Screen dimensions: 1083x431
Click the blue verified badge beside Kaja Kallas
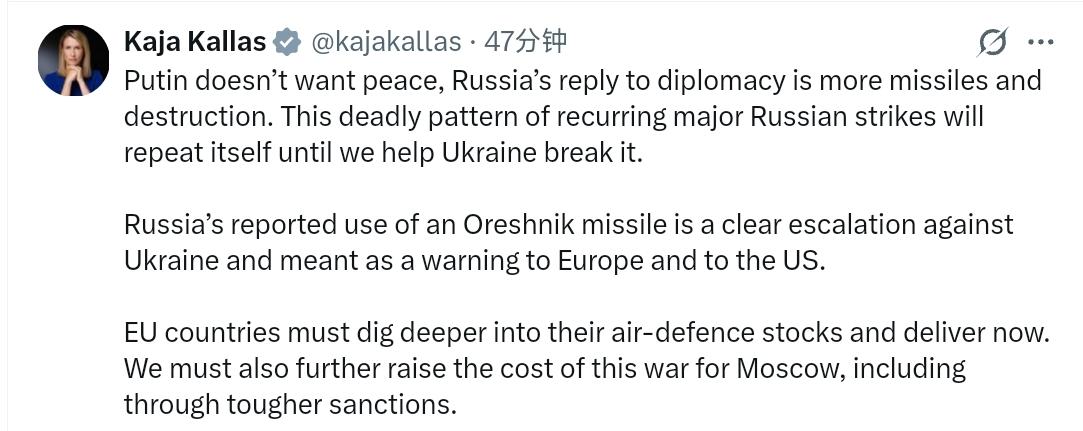[x=287, y=42]
